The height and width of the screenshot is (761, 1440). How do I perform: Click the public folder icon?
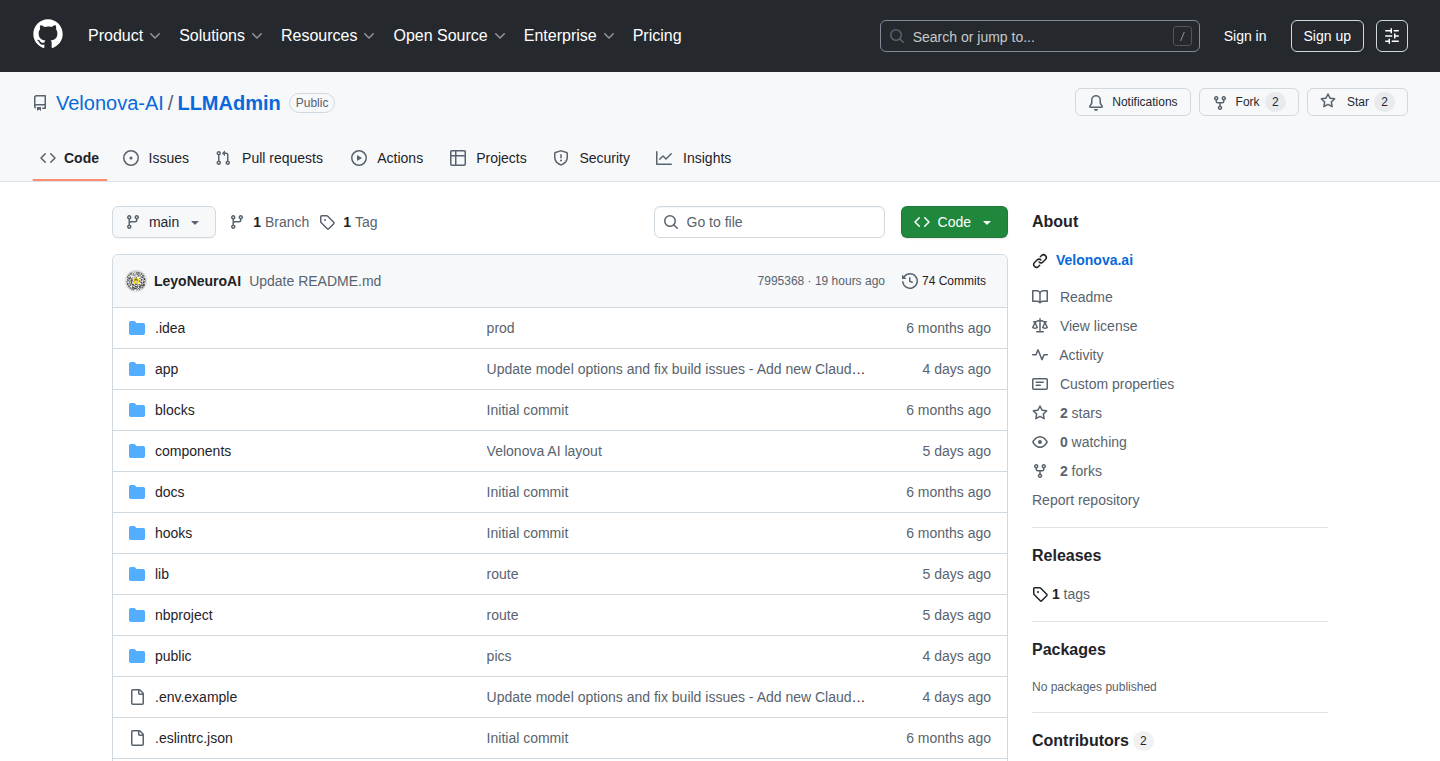[x=137, y=656]
